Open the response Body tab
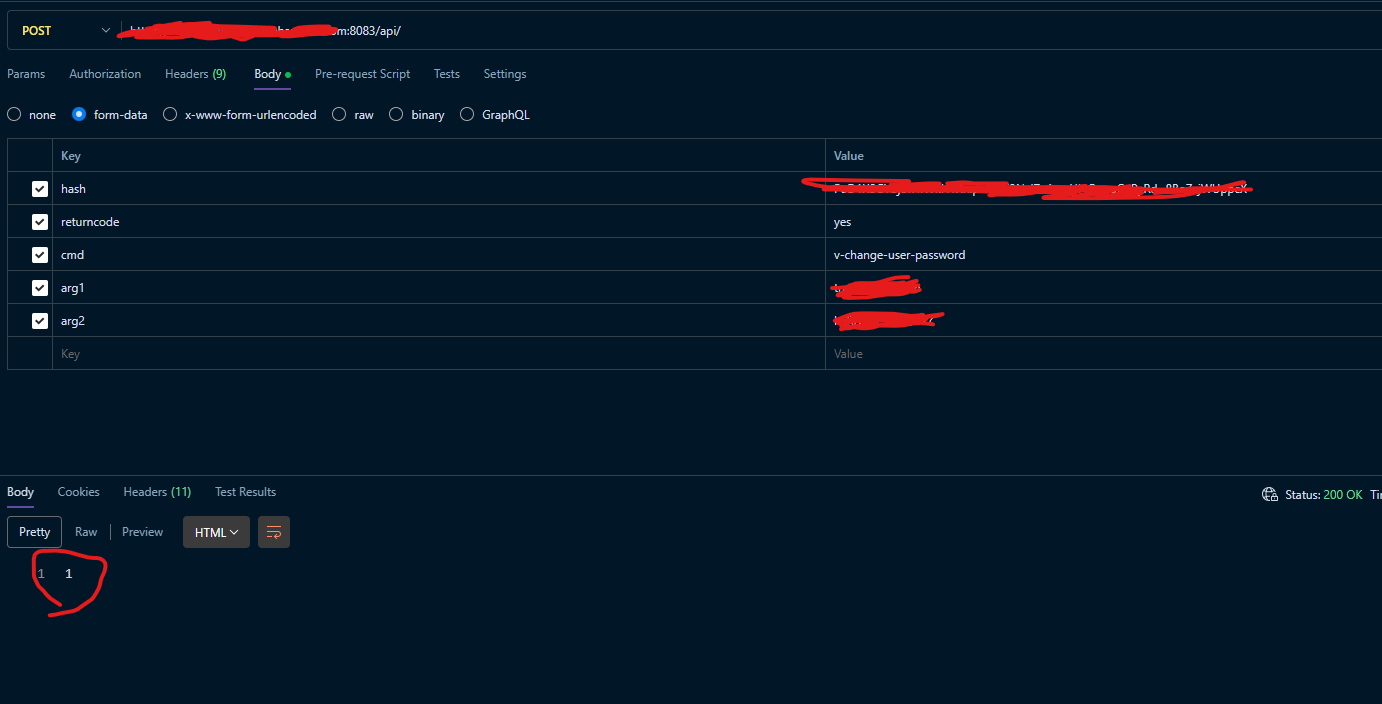1382x704 pixels. pos(20,492)
